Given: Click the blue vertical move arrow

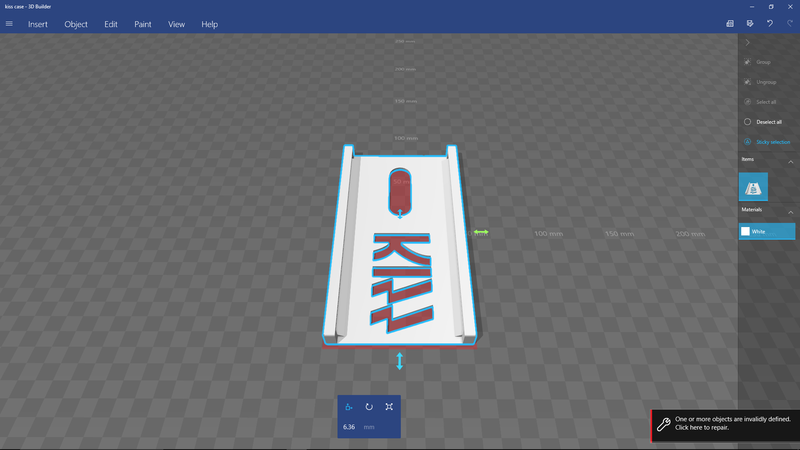Looking at the screenshot, I should (x=400, y=361).
